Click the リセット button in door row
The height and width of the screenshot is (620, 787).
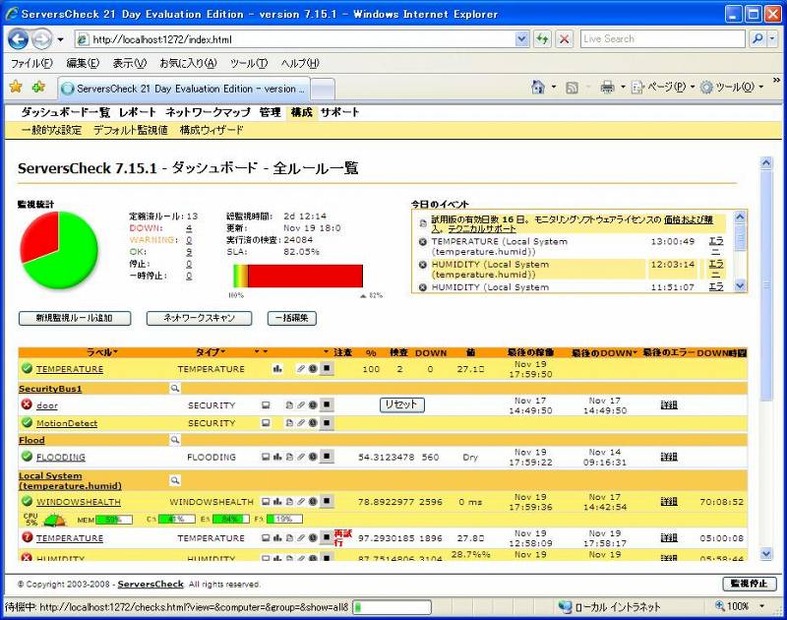point(402,405)
